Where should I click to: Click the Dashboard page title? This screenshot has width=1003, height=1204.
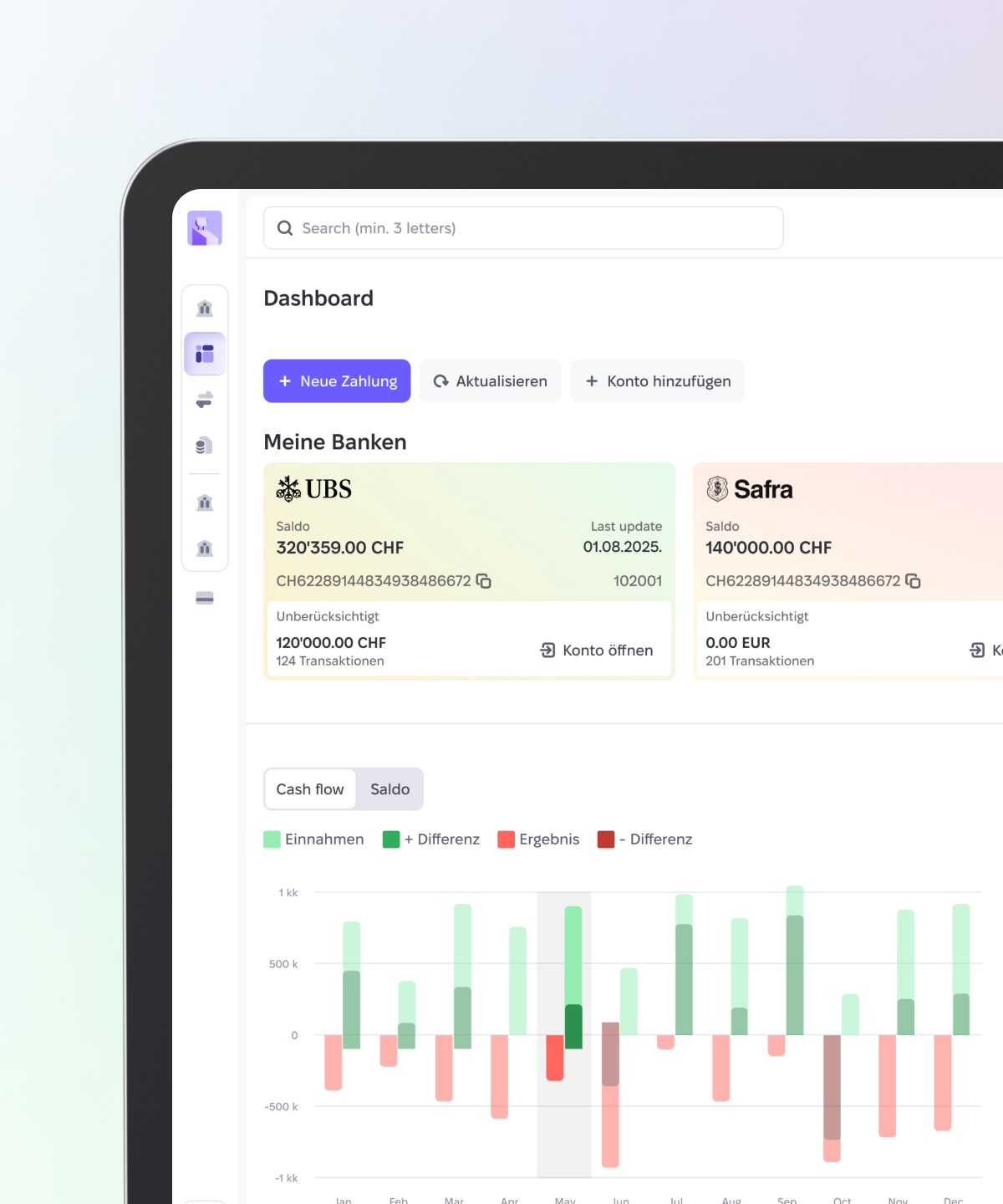[x=318, y=298]
